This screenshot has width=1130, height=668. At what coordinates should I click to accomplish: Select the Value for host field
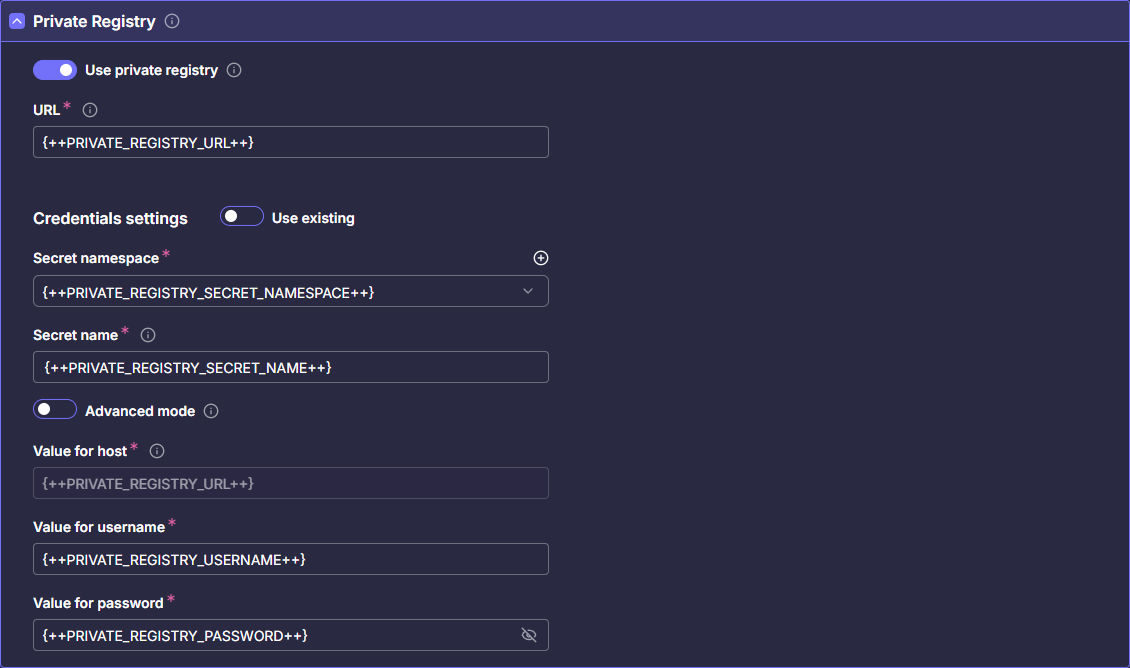click(x=290, y=483)
